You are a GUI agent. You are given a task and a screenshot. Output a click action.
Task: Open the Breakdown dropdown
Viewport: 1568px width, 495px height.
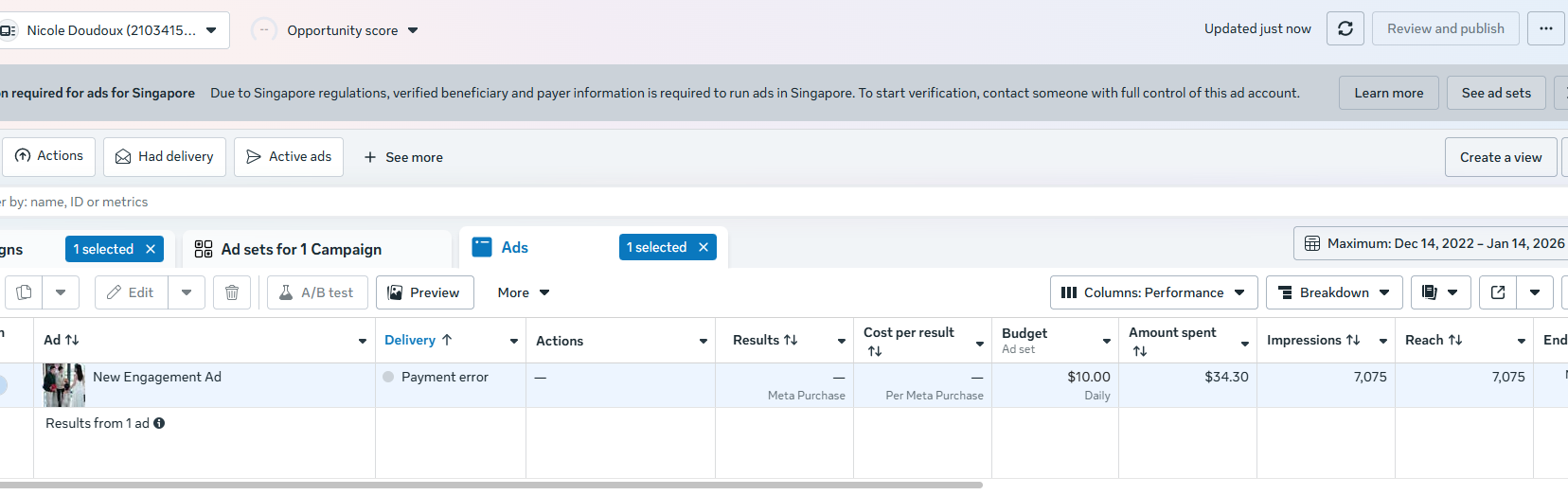click(x=1333, y=292)
